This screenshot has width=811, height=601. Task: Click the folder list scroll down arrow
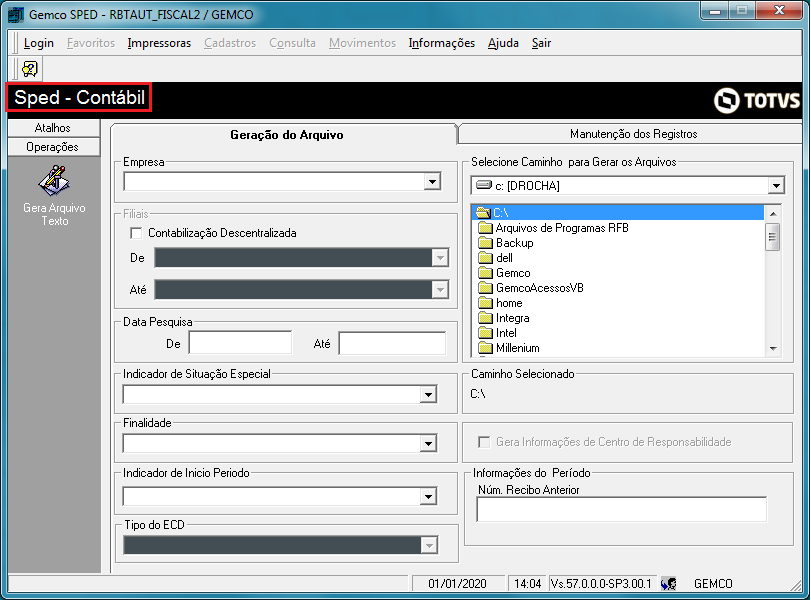[x=773, y=349]
